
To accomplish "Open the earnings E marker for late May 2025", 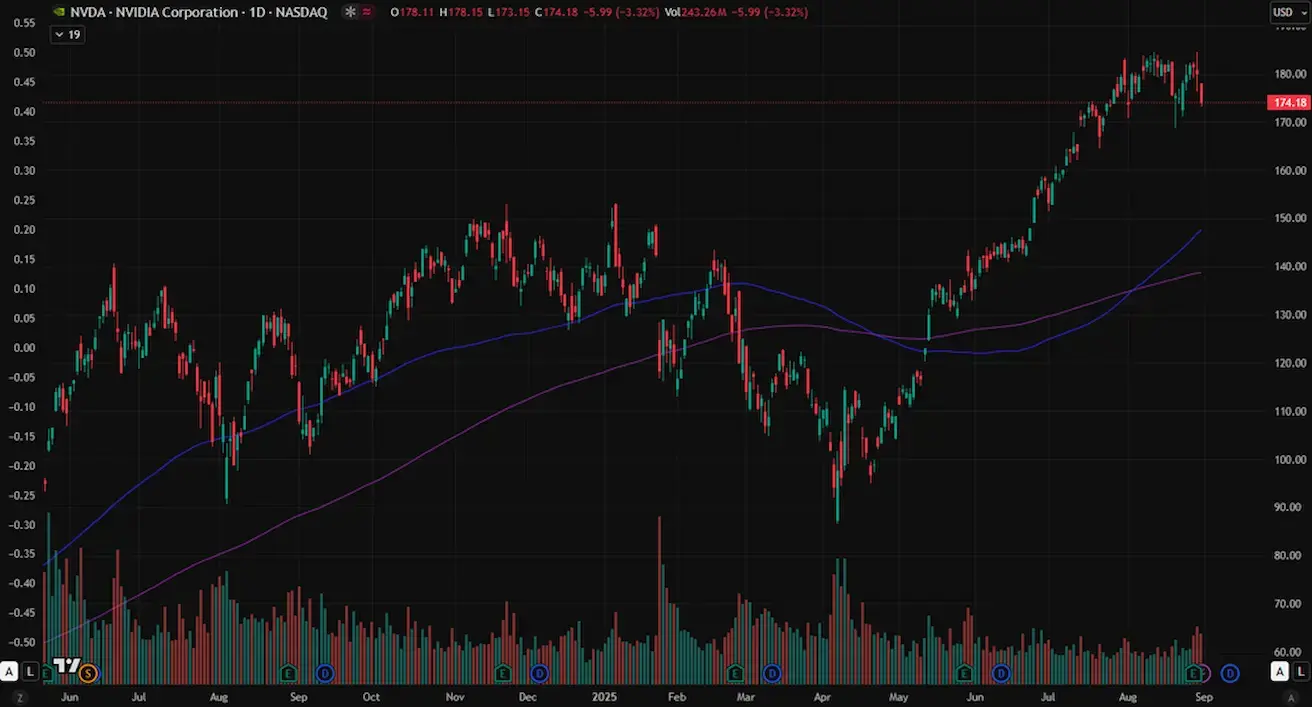I will click(964, 672).
